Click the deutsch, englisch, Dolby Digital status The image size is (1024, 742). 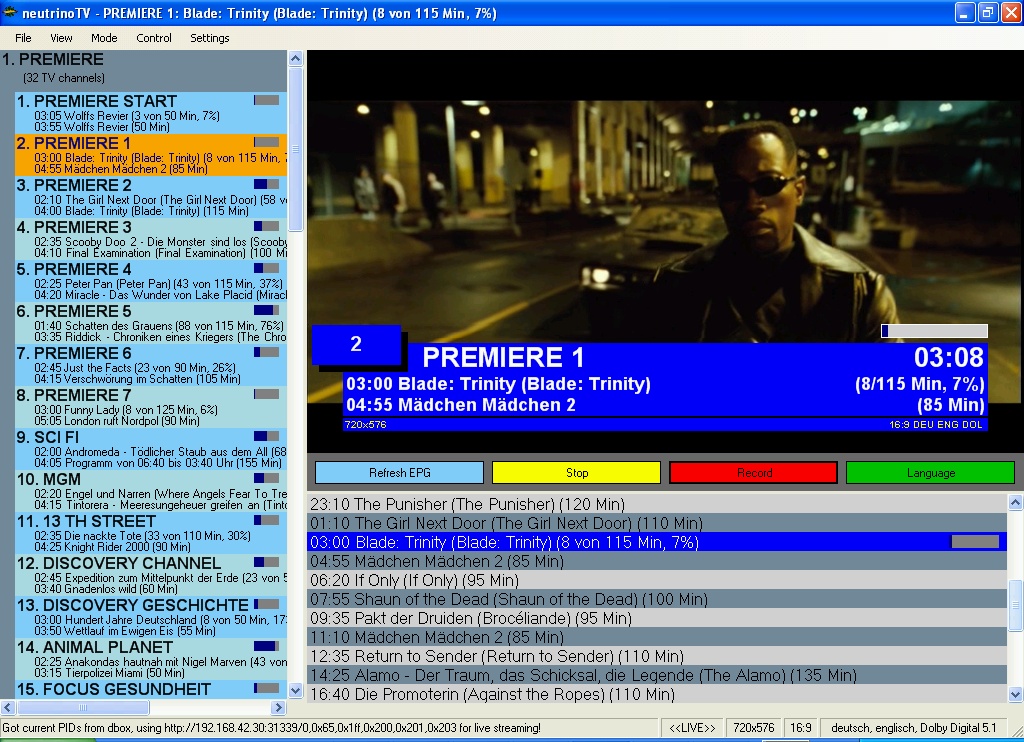tap(914, 728)
